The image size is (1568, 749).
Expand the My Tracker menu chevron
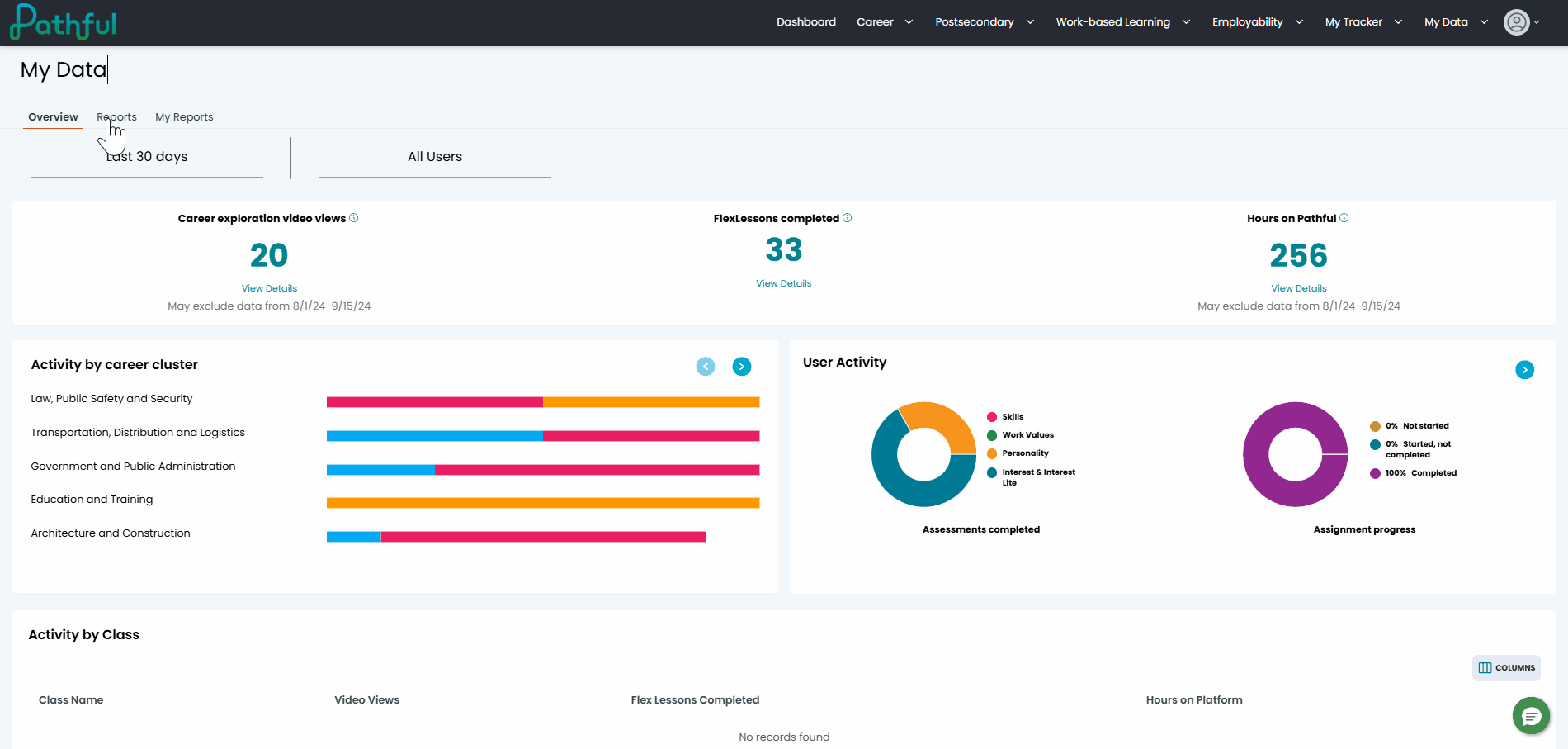click(1398, 22)
